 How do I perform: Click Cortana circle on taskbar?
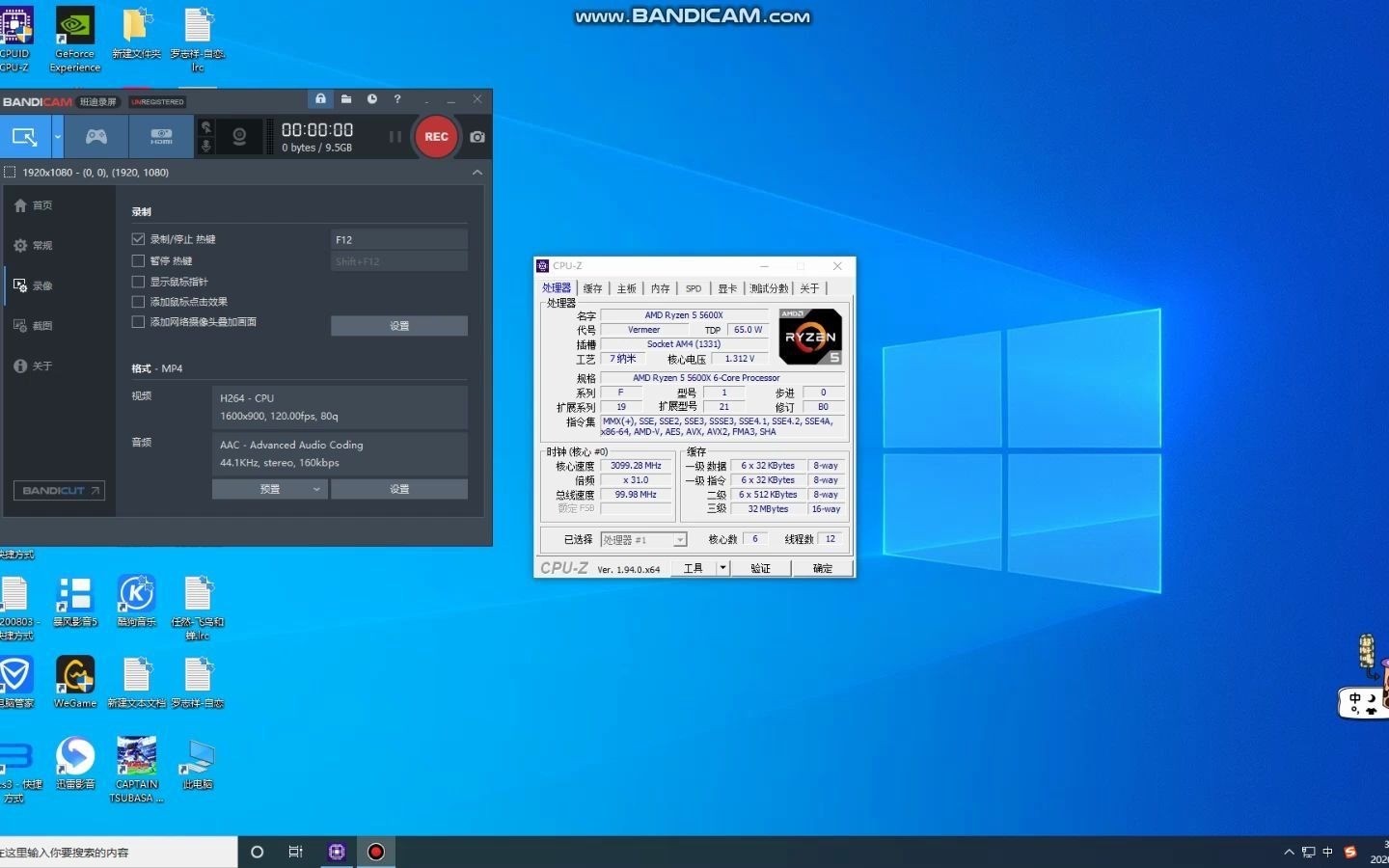click(257, 852)
